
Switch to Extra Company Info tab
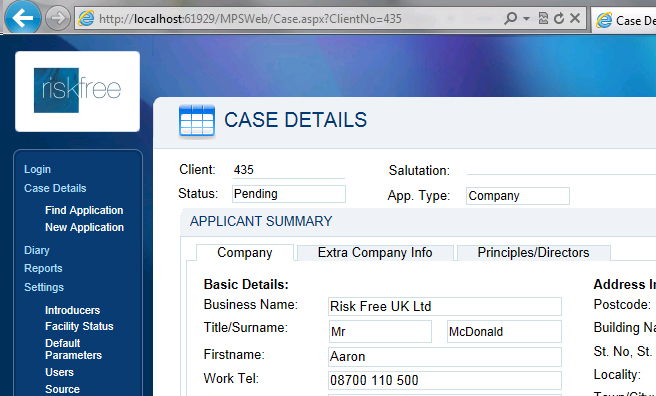click(375, 253)
